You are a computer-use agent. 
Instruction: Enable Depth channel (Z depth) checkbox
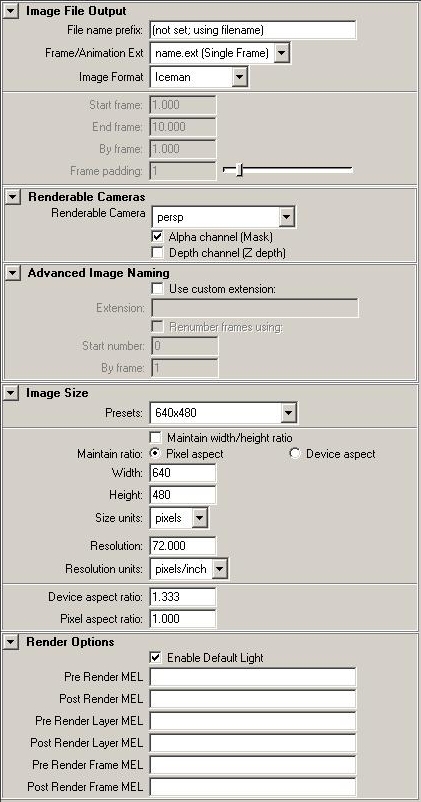[158, 253]
